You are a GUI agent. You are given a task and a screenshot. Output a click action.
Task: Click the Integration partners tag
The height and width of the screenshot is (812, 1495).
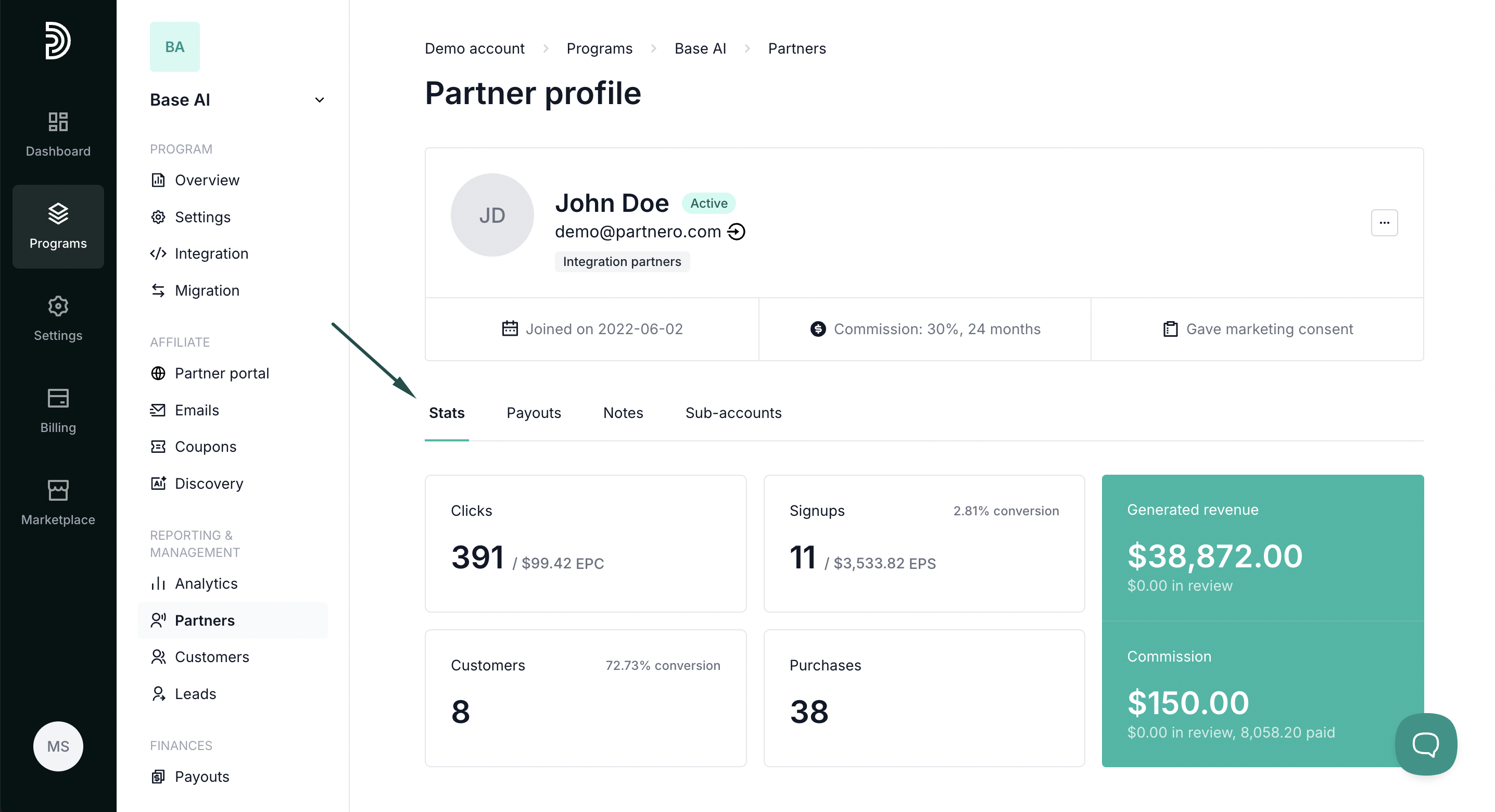coord(622,262)
